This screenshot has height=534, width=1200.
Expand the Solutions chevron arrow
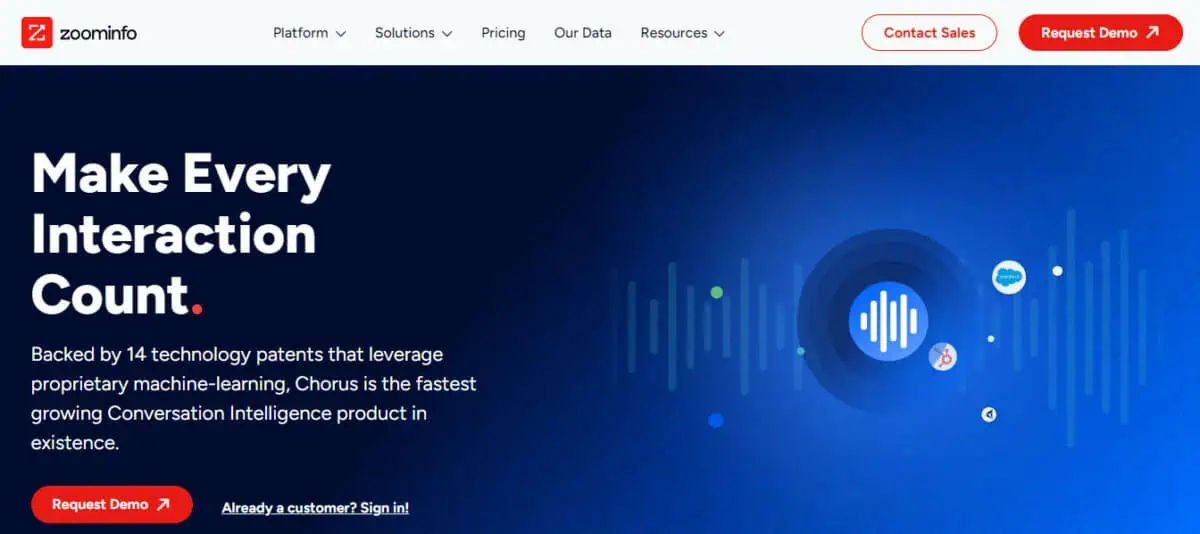pos(447,34)
